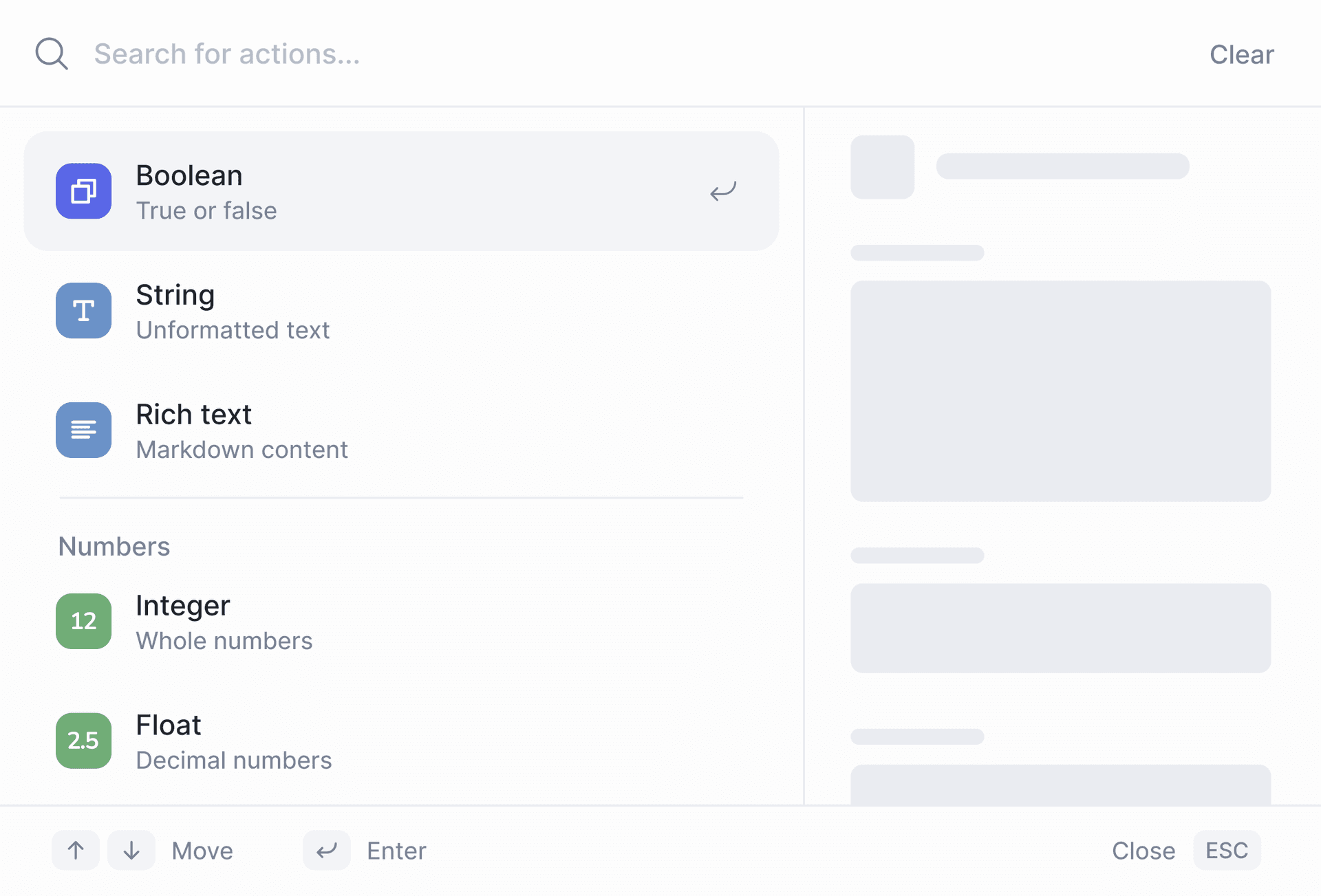
Task: Clear the search query
Action: point(1241,54)
